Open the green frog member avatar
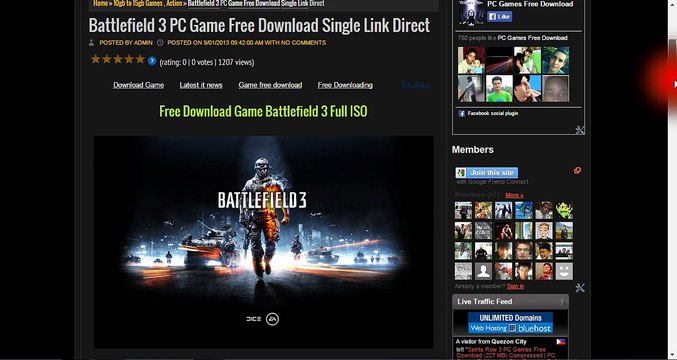677x360 pixels. pos(564,211)
